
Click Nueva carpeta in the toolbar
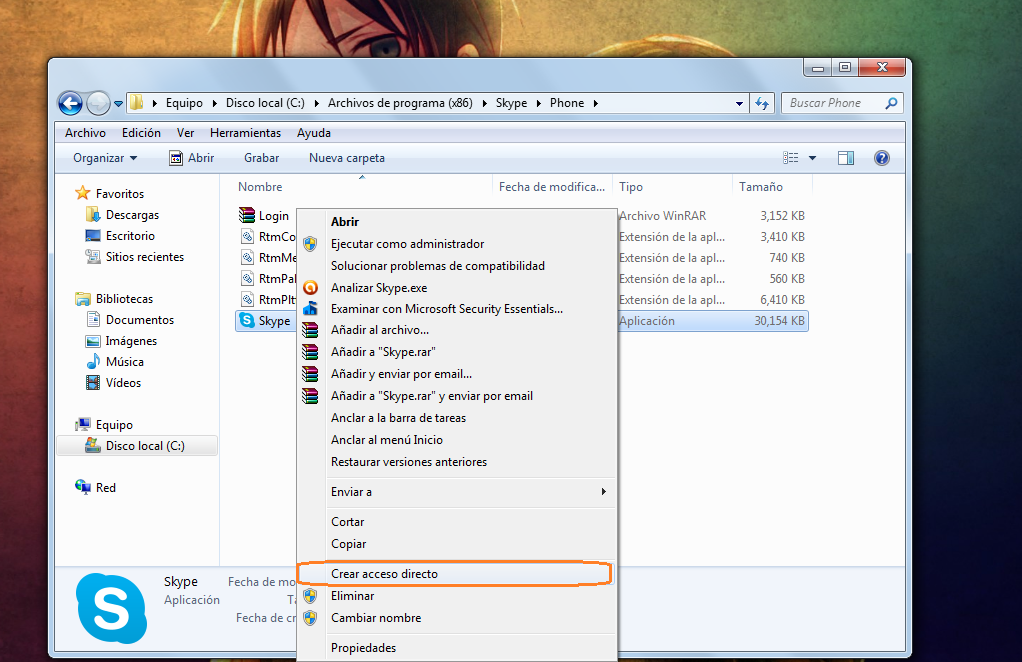pyautogui.click(x=347, y=158)
